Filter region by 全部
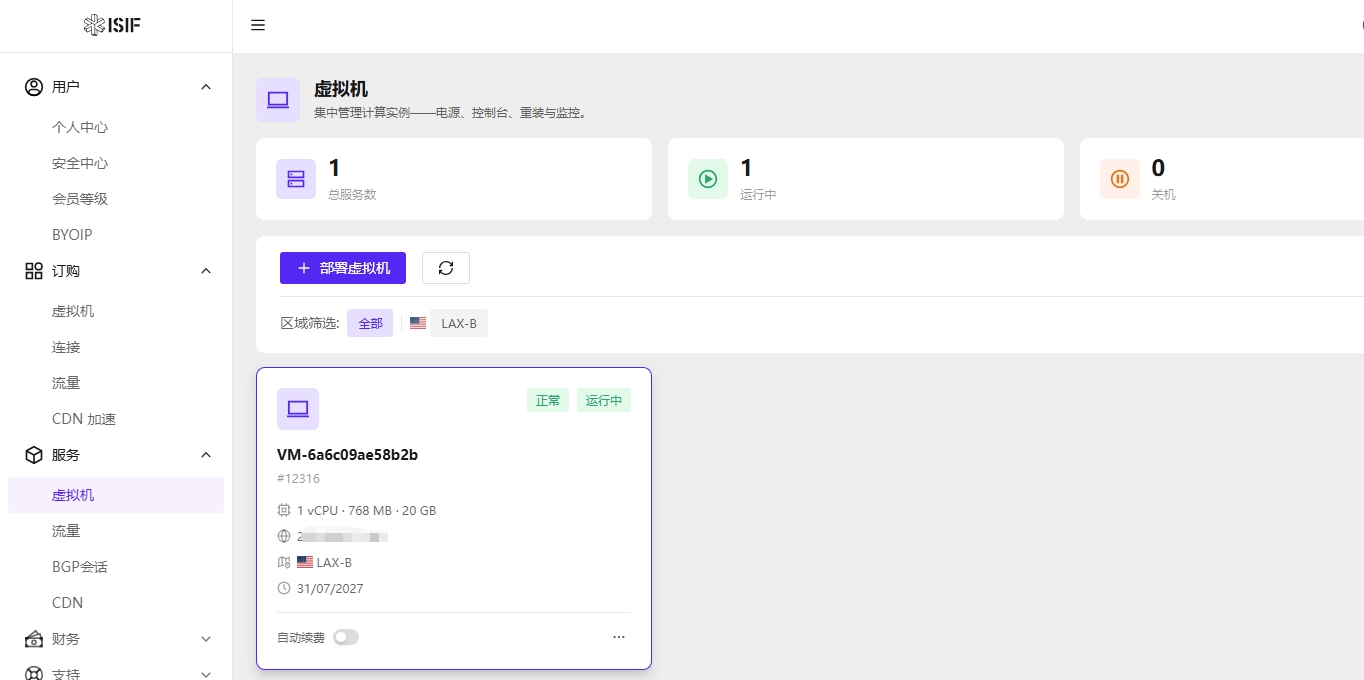The image size is (1364, 680). click(370, 323)
